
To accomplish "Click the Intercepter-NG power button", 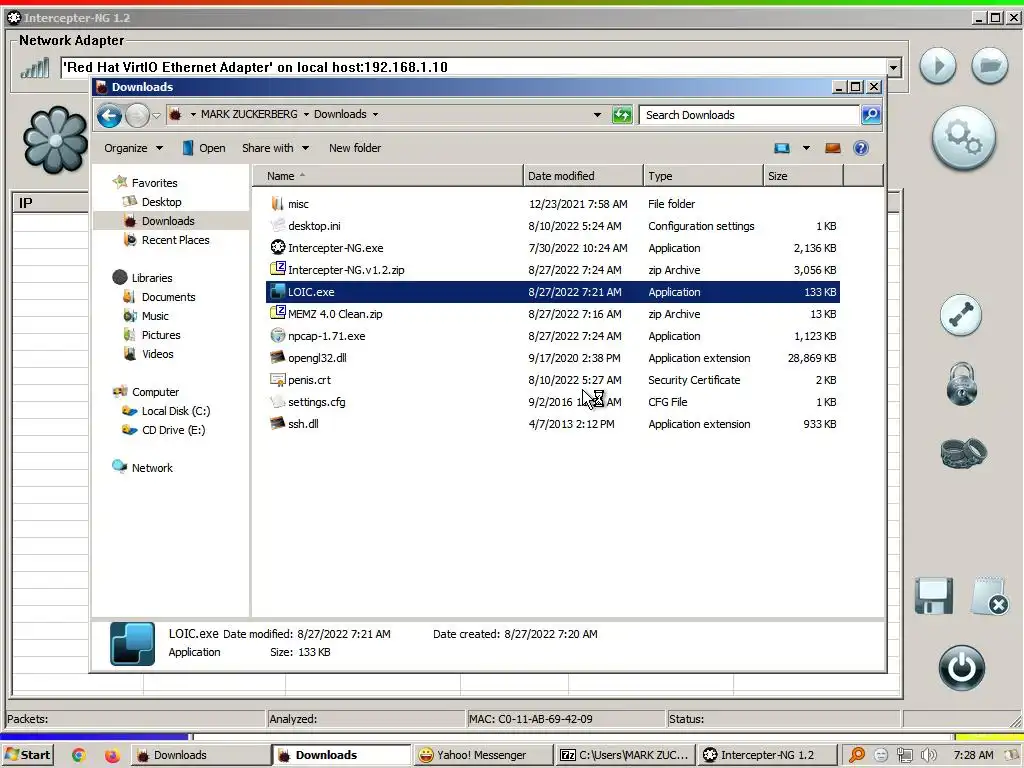I will pos(962,667).
